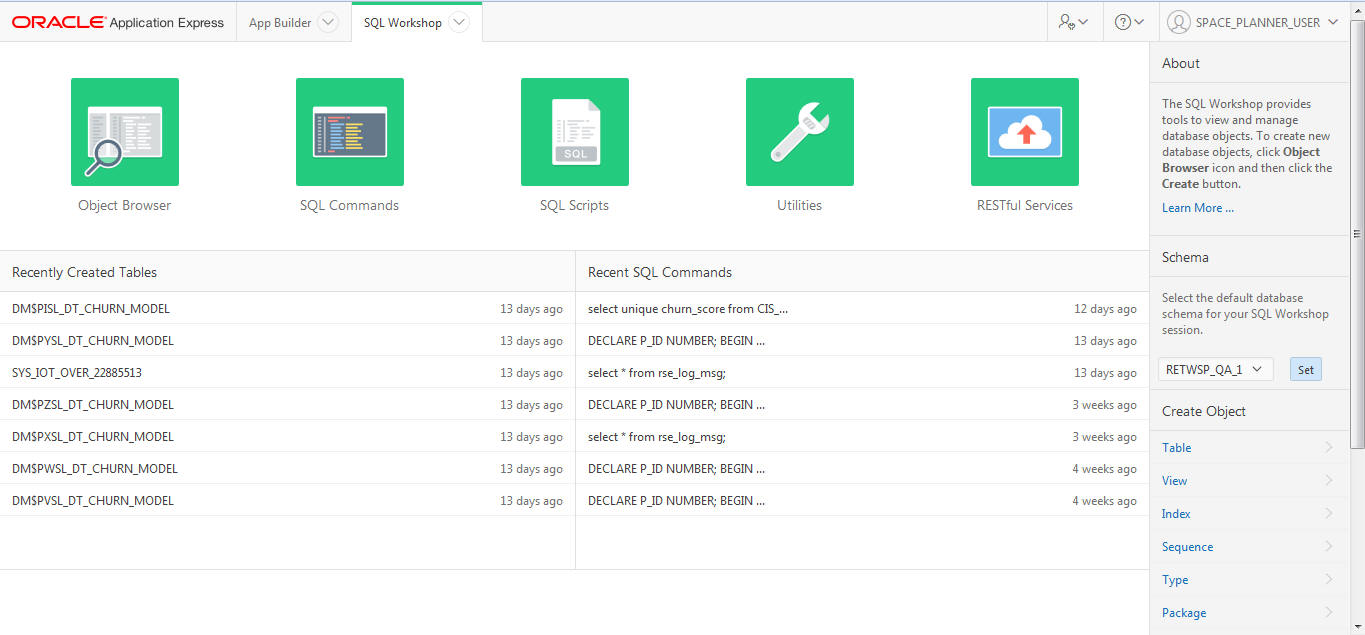Screen dimensions: 1365x635
Task: Expand the App Builder dropdown arrow
Action: [328, 23]
